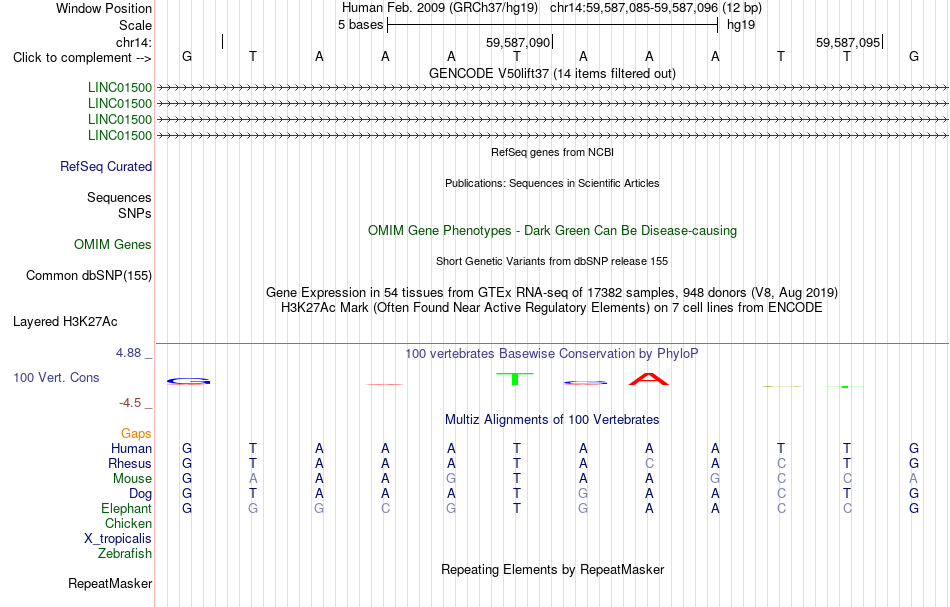Click the Layered H3K27Ac track label
Image resolution: width=950 pixels, height=607 pixels.
pyautogui.click(x=65, y=322)
